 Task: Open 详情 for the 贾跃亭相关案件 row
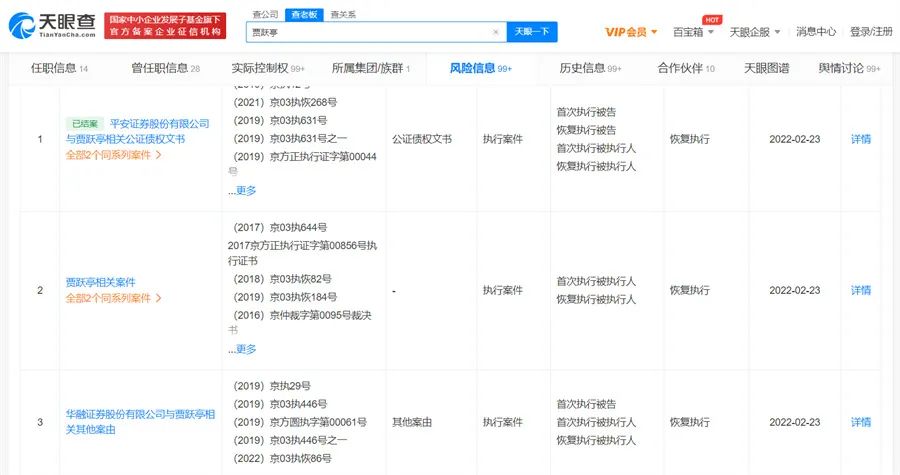(860, 290)
